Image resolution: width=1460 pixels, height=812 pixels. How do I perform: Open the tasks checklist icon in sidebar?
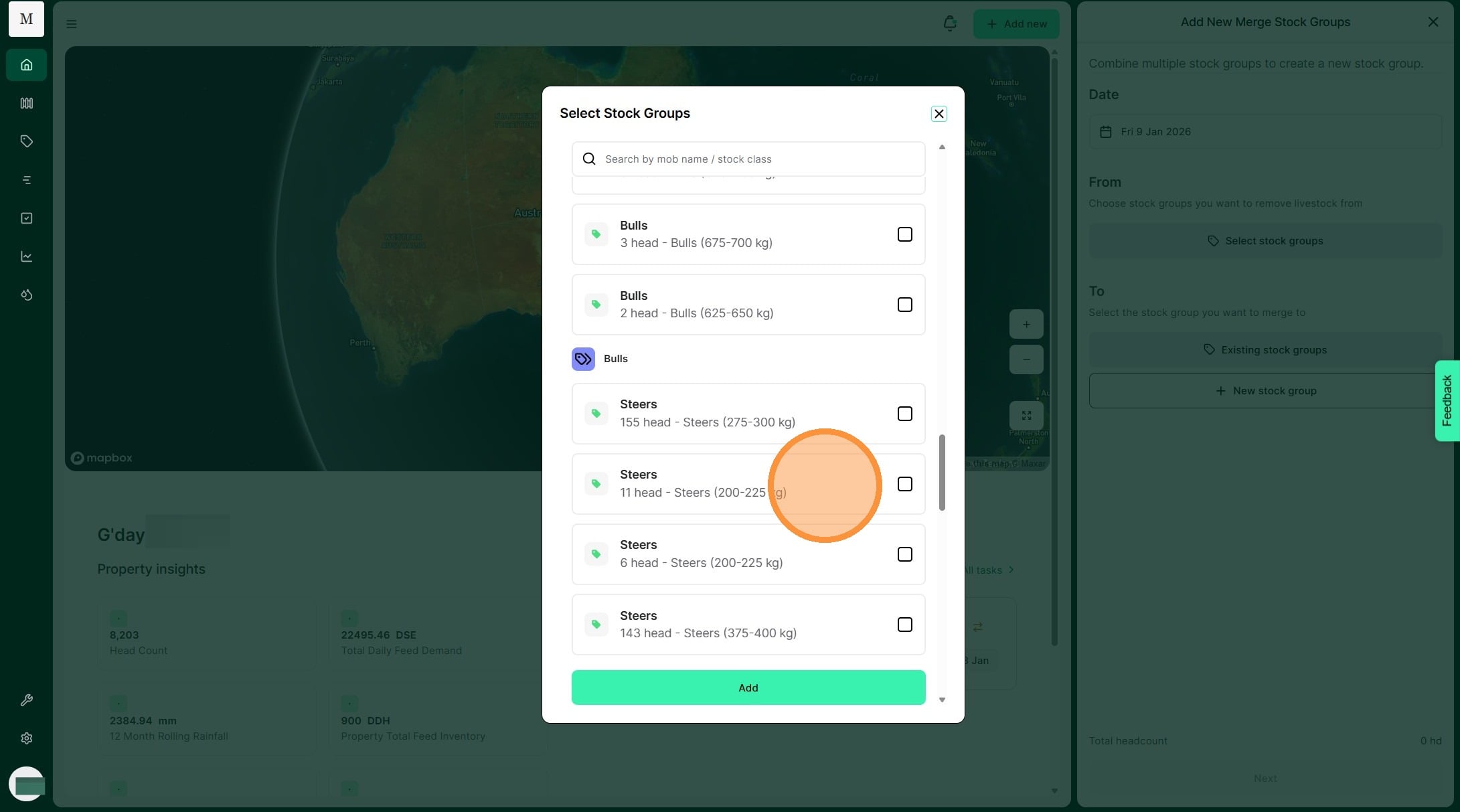(x=27, y=218)
